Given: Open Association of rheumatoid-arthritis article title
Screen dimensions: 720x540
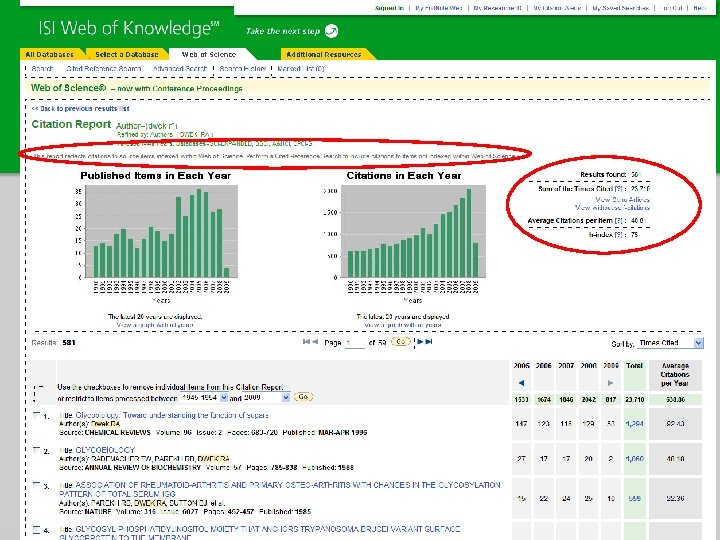Looking at the screenshot, I should coord(280,489).
